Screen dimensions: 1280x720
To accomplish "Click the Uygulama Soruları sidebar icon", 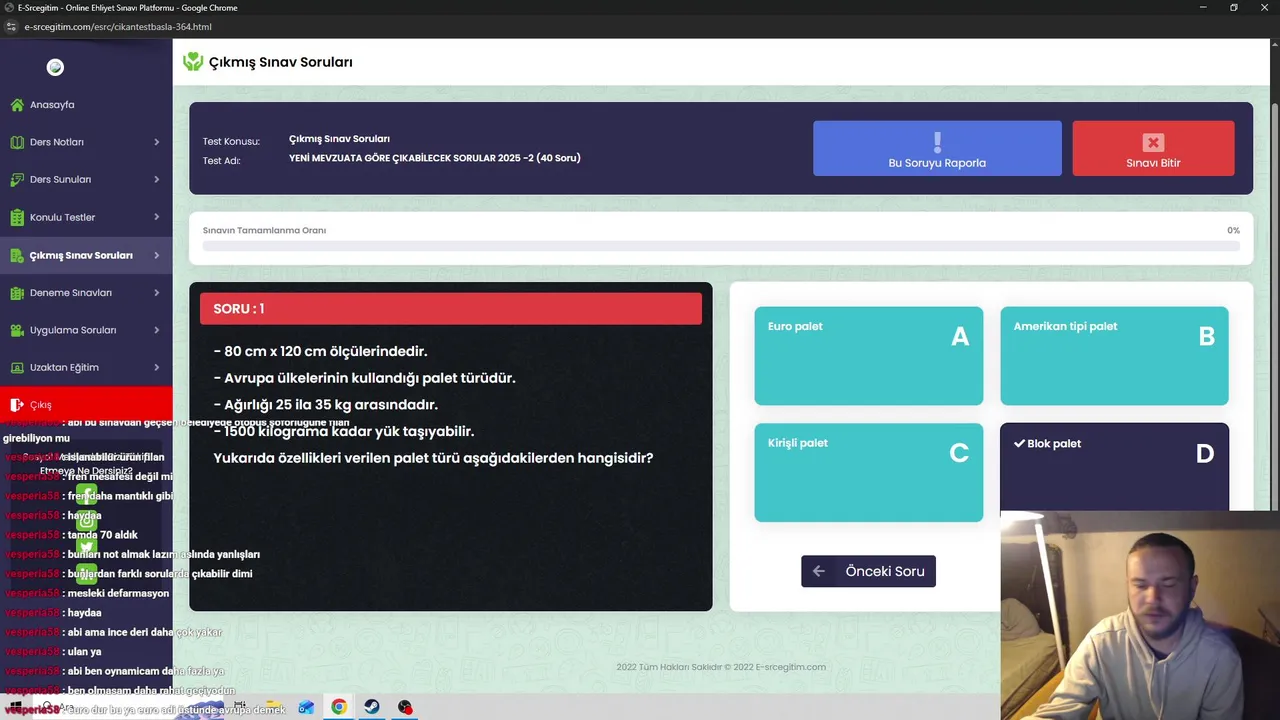I will [17, 330].
